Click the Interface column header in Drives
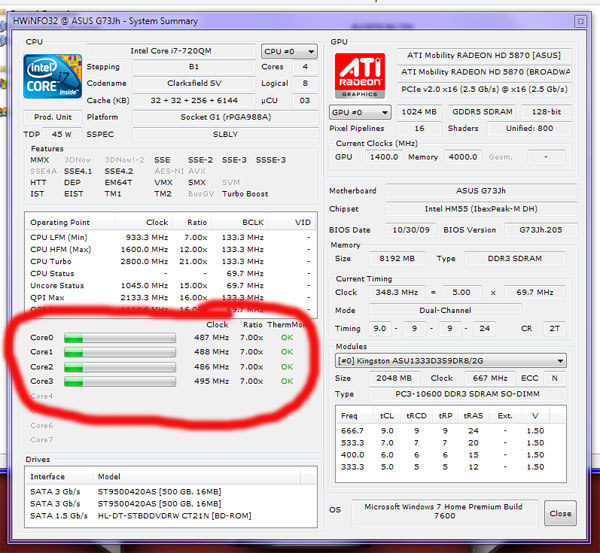The width and height of the screenshot is (600, 553). (60, 476)
